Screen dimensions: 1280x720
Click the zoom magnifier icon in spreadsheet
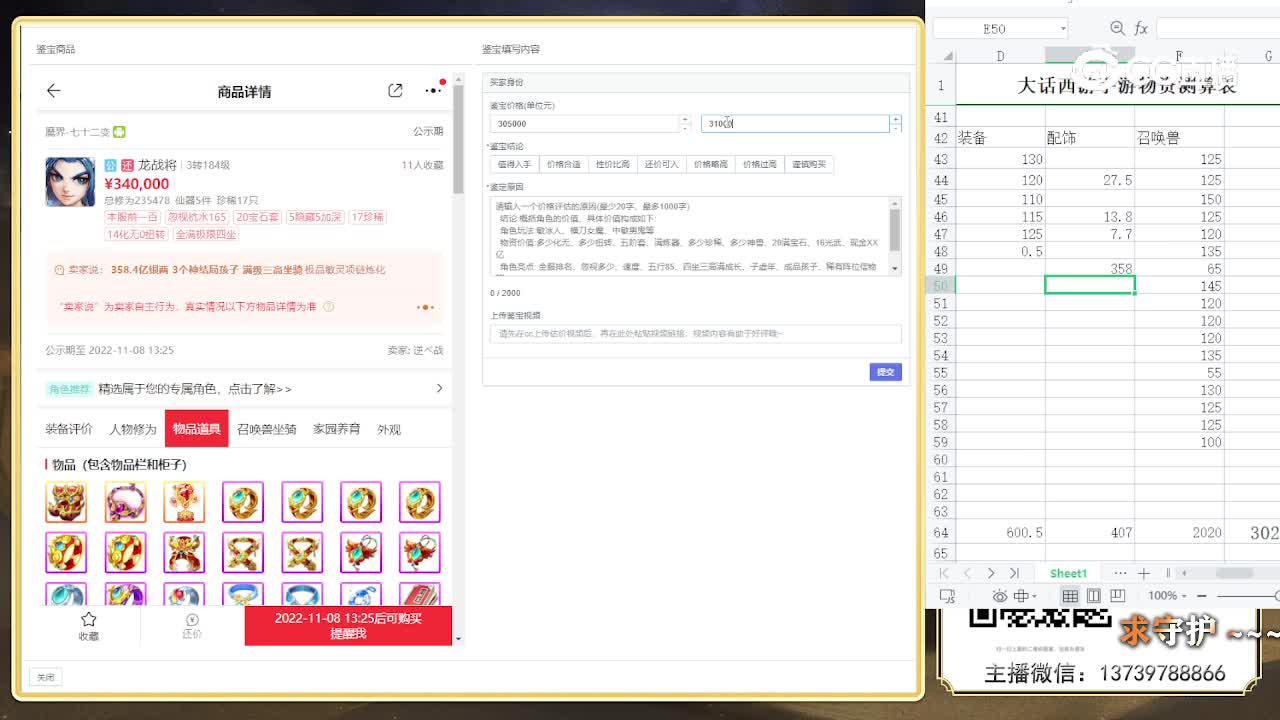(x=1118, y=29)
